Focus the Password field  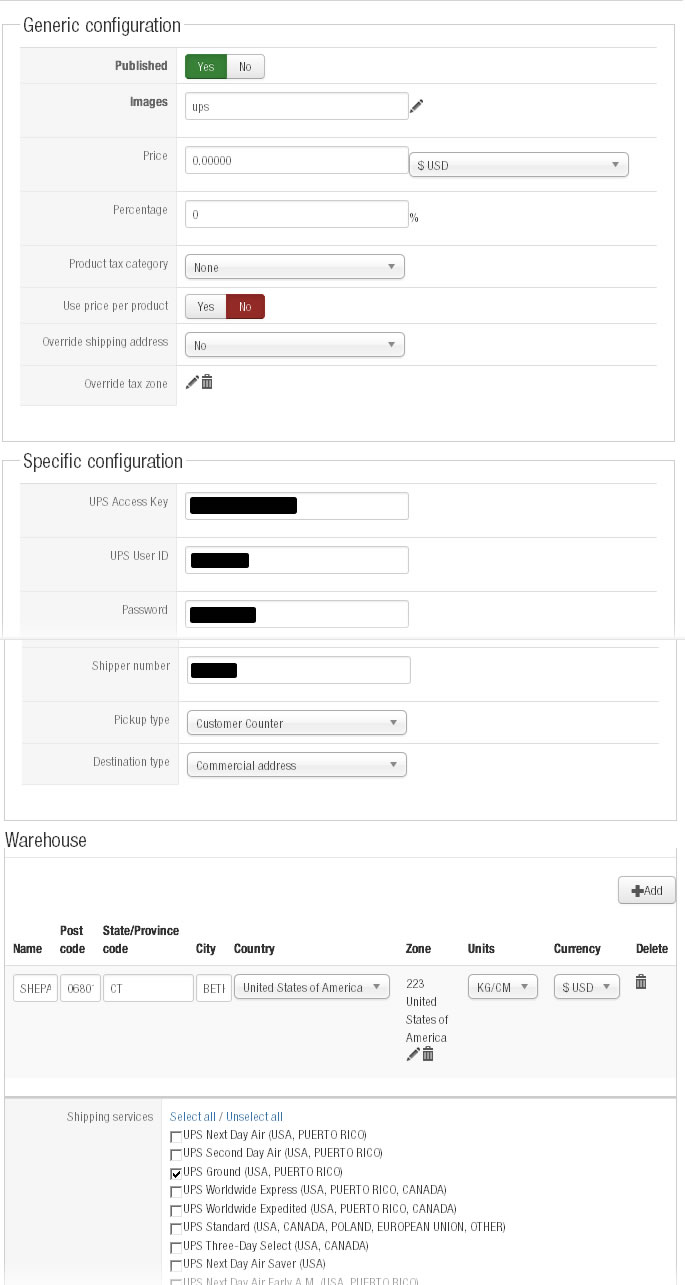click(x=297, y=614)
